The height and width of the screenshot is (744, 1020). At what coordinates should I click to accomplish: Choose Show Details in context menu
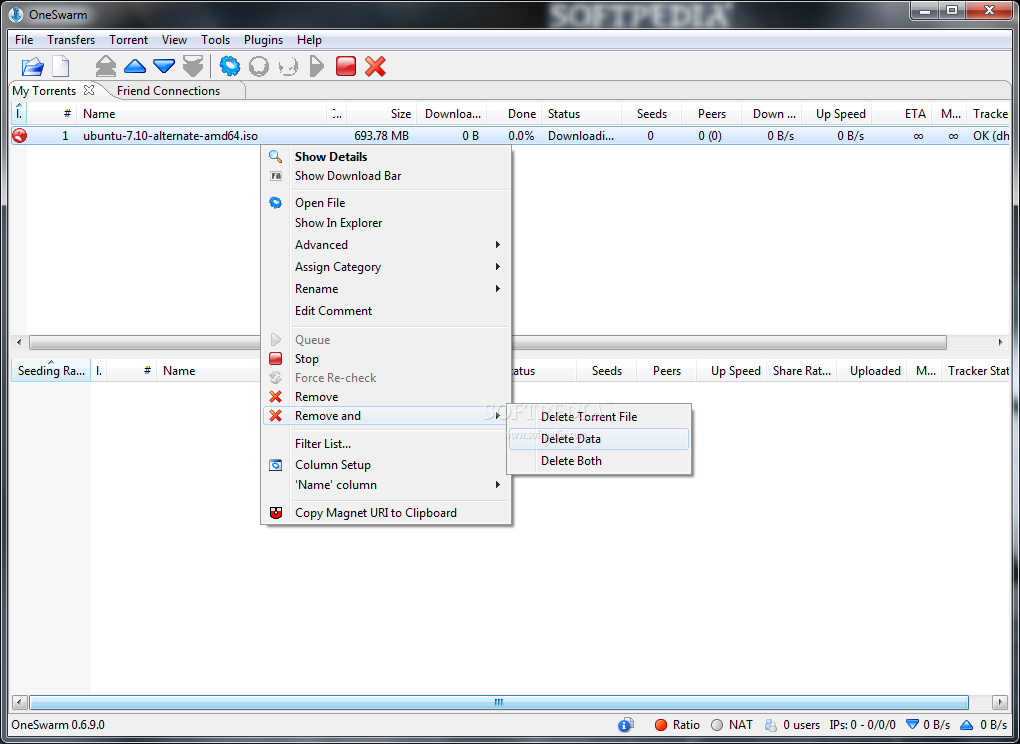coord(386,157)
